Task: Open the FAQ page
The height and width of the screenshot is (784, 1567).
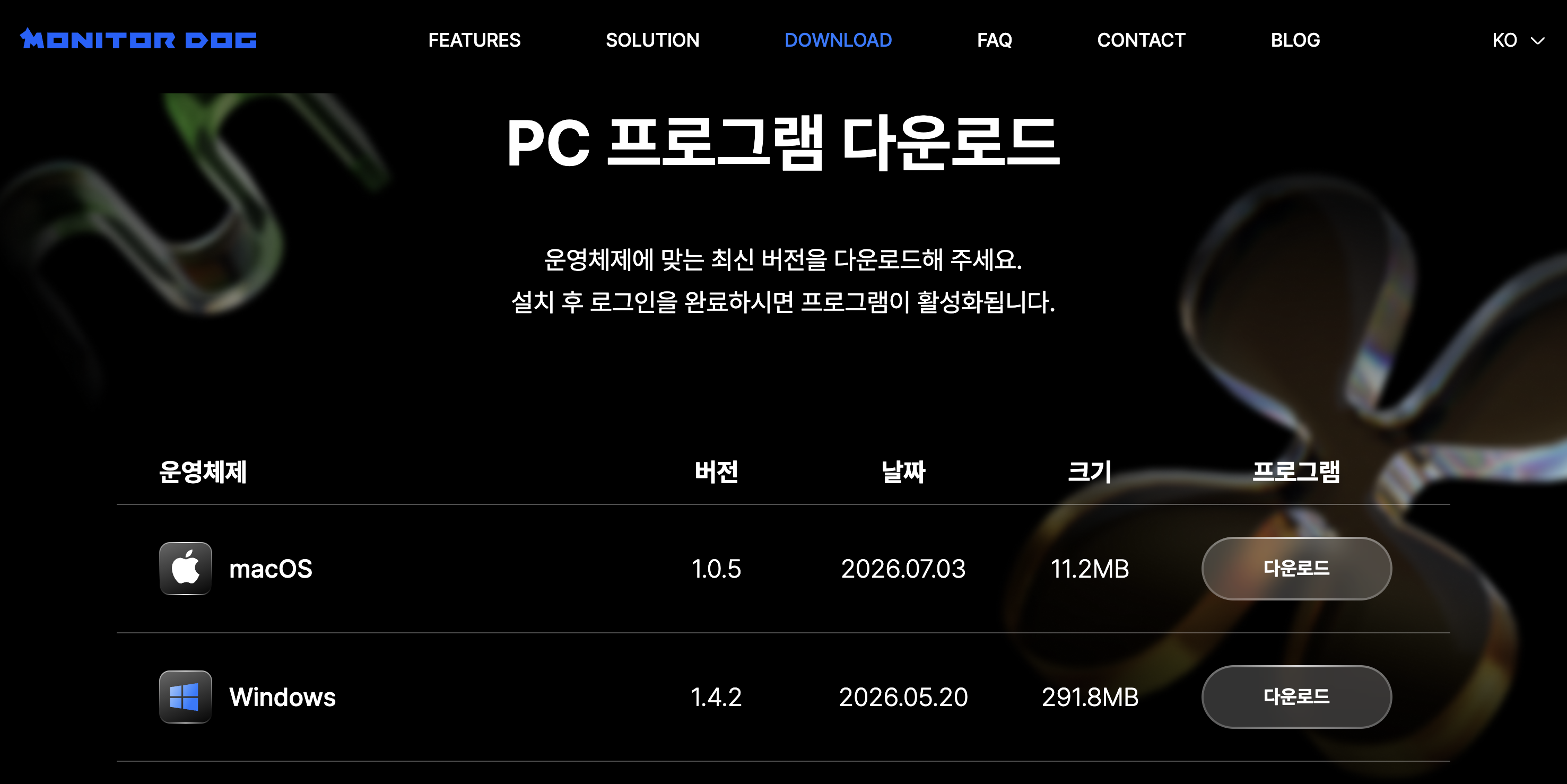Action: tap(995, 40)
